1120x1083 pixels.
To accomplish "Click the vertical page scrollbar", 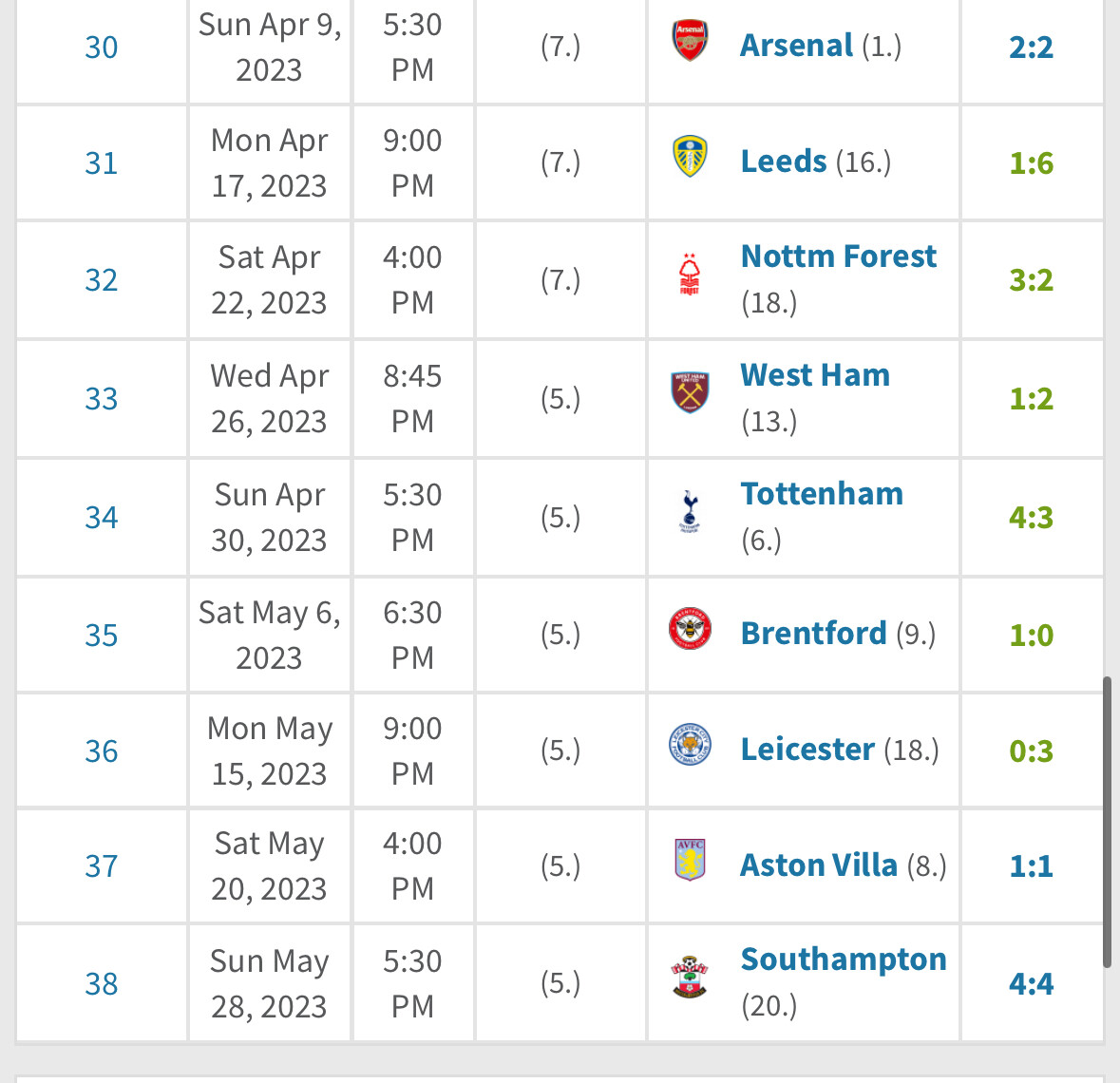I will 1107,822.
